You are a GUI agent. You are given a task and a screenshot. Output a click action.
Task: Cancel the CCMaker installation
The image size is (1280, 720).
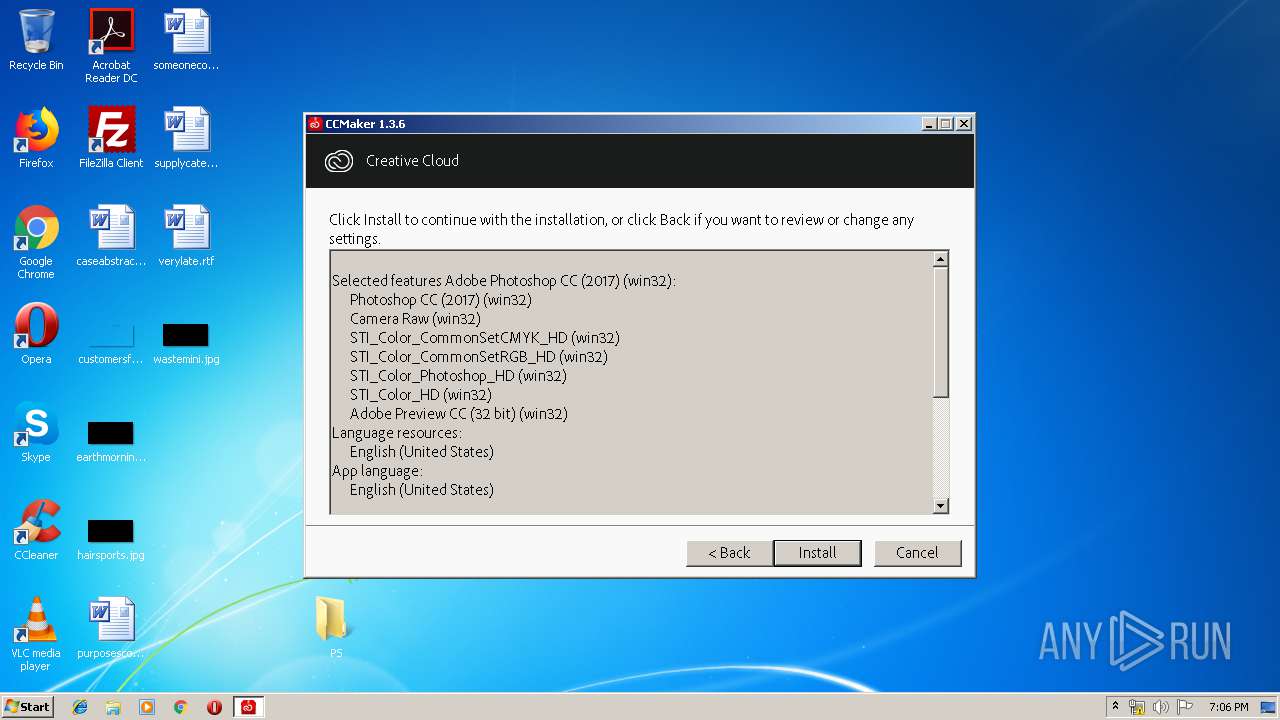click(917, 553)
